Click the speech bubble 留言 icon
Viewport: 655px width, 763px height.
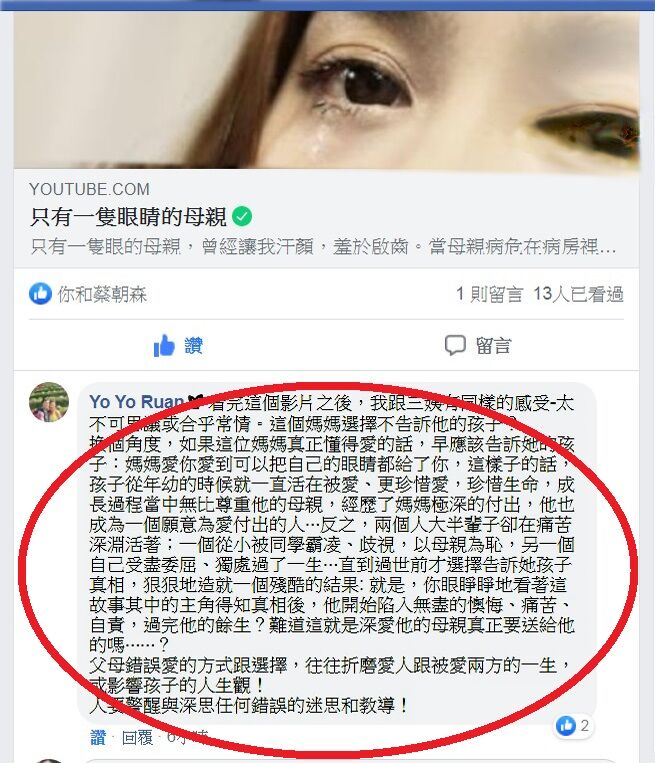point(455,345)
